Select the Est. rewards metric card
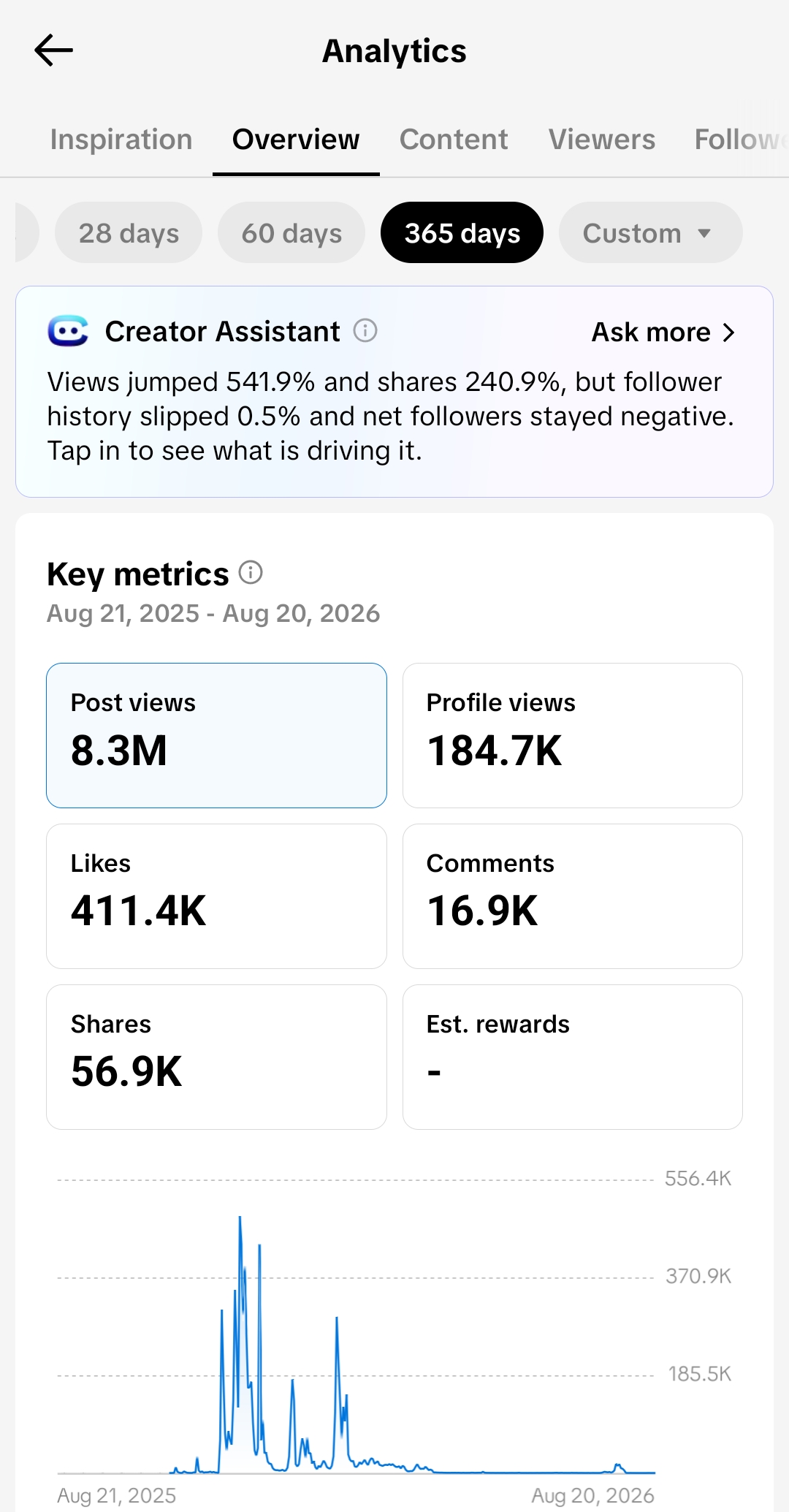This screenshot has height=1512, width=789. pos(573,1057)
